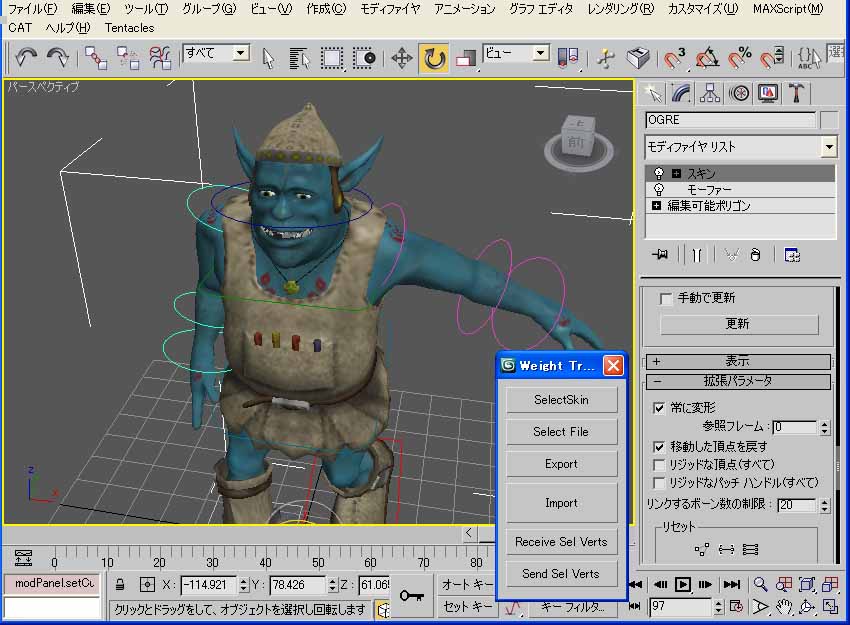Open the Tentacles menu
850x625 pixels.
click(x=130, y=28)
